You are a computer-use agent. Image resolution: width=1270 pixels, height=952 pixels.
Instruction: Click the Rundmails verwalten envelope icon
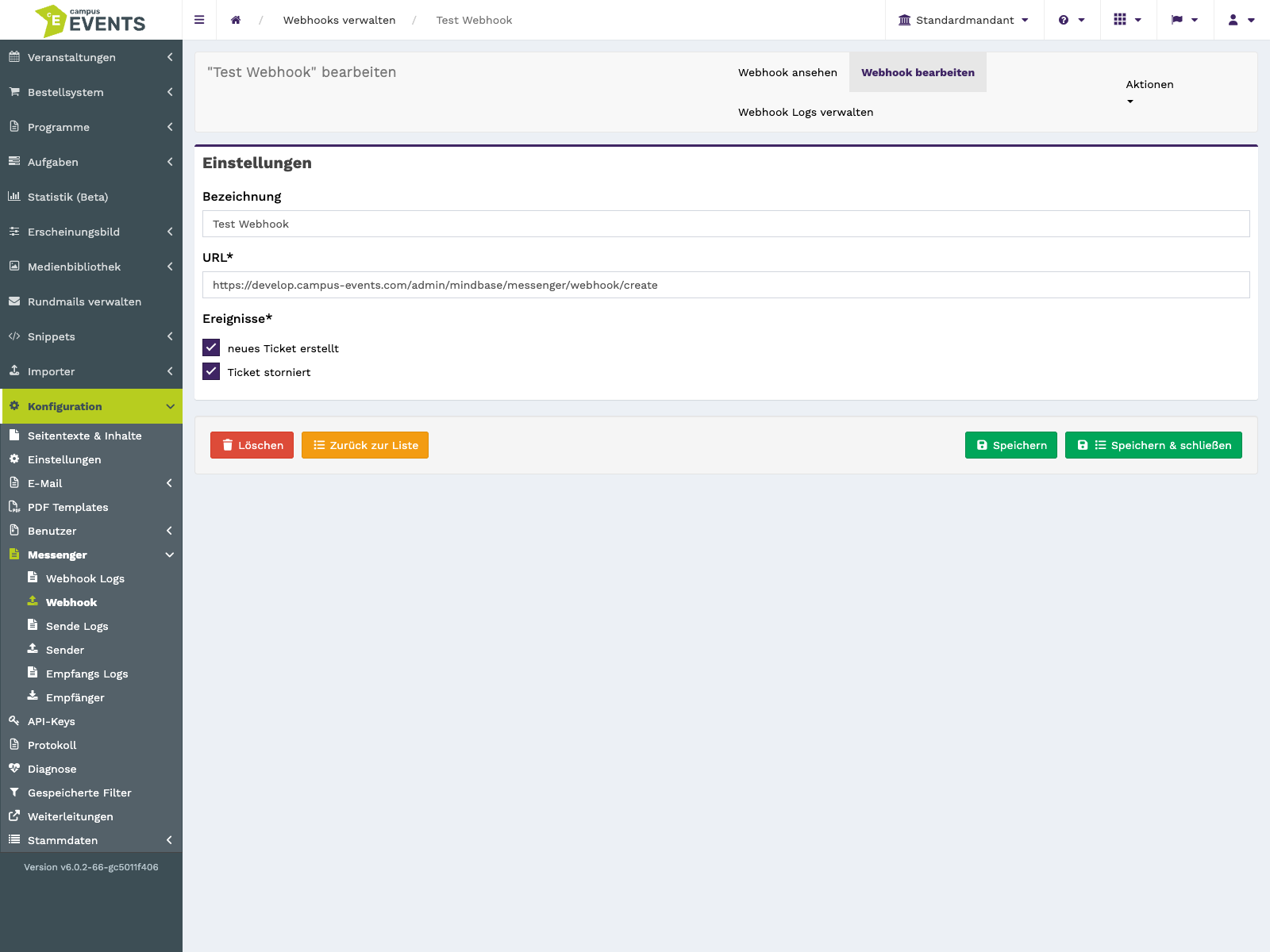pyautogui.click(x=14, y=301)
